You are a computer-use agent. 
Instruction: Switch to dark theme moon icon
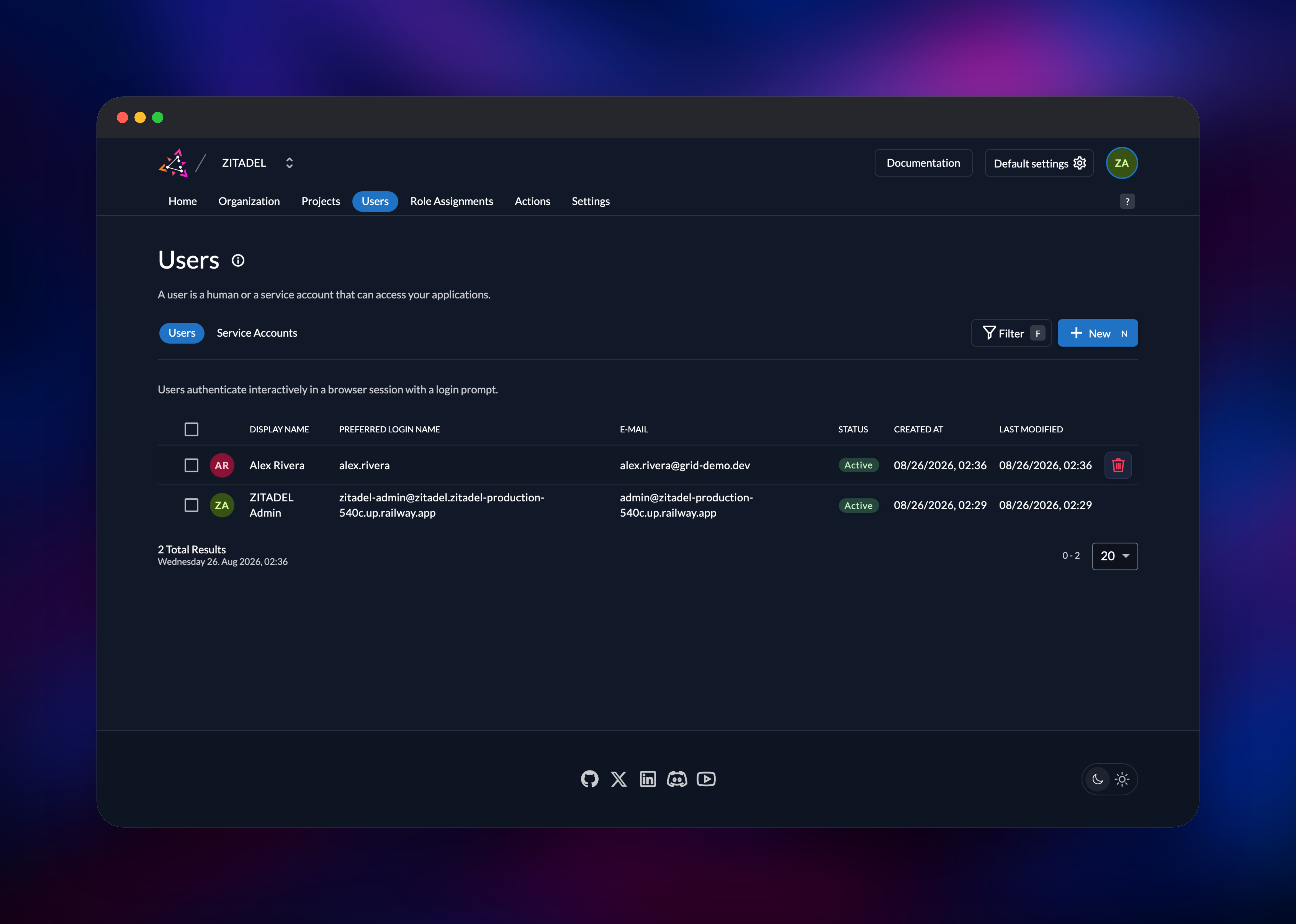pyautogui.click(x=1097, y=779)
